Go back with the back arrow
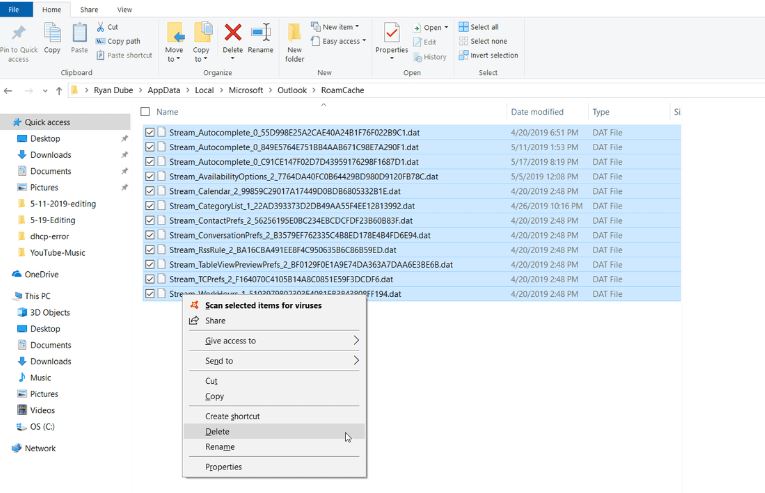The image size is (765, 493). point(8,91)
